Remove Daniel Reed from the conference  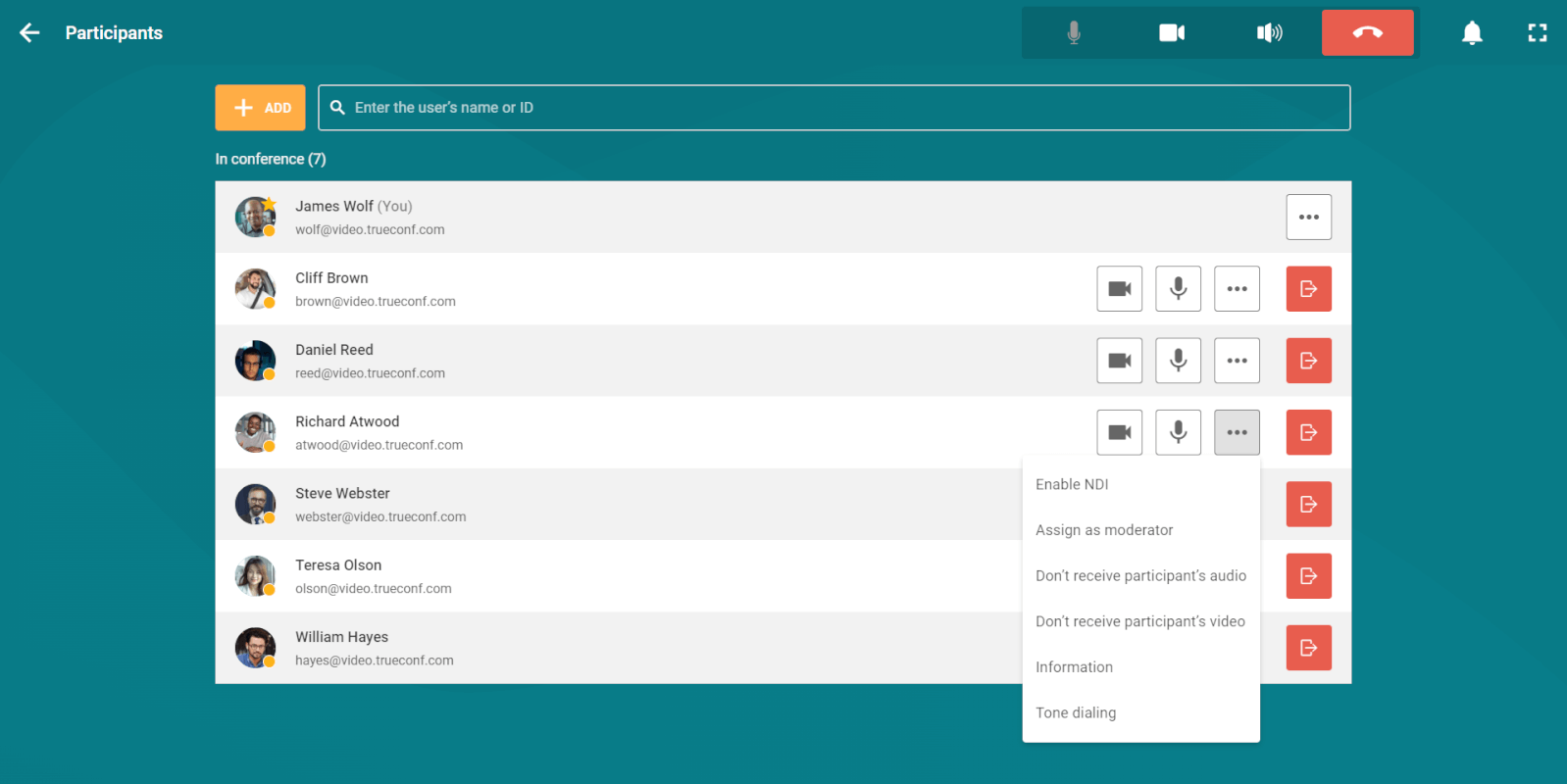(1308, 361)
